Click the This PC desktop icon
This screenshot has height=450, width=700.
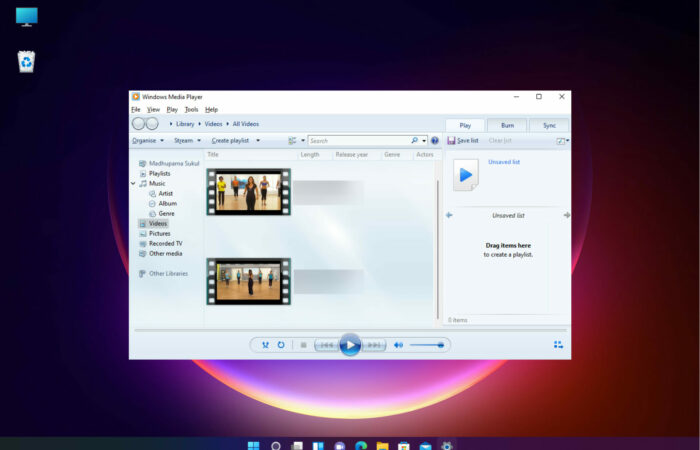[26, 17]
